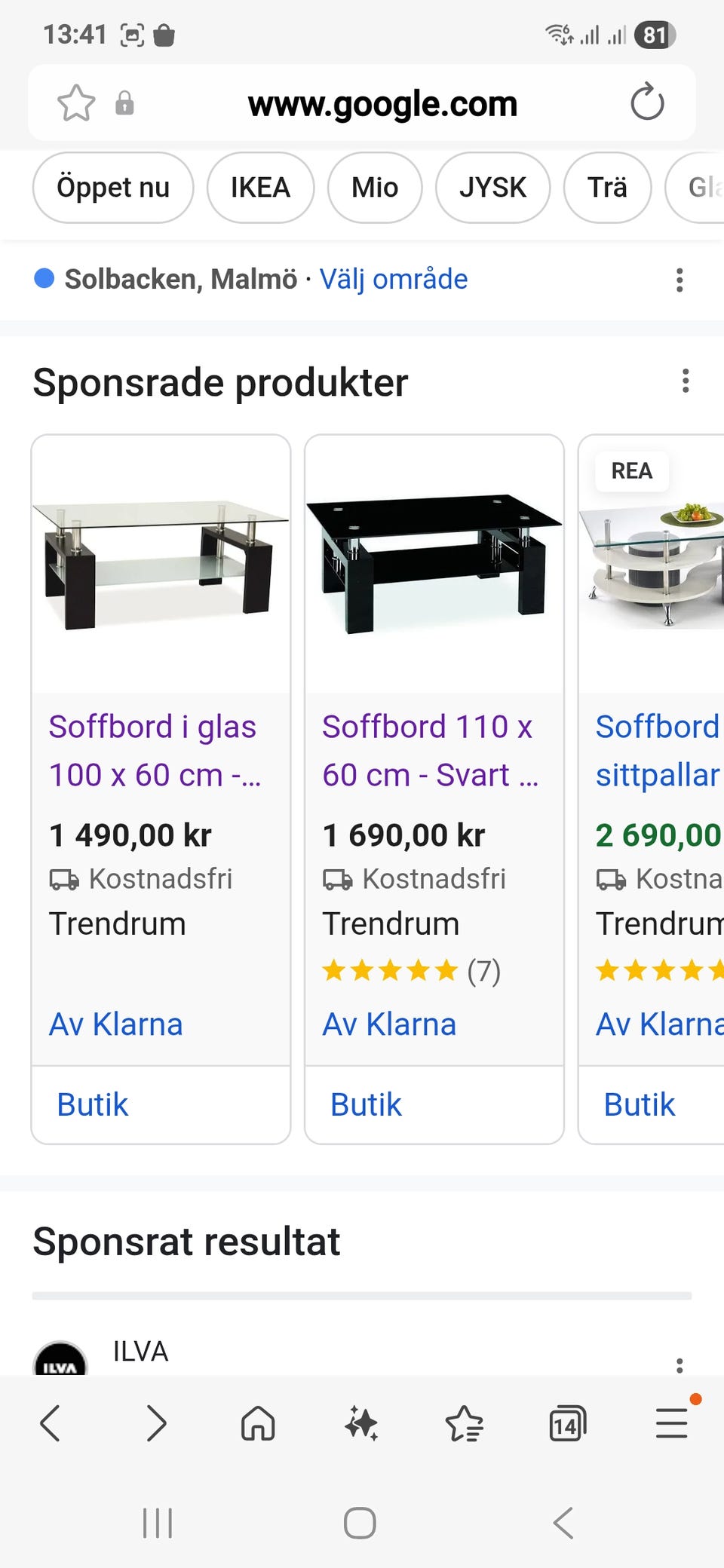Go back with browser back arrow
724x1568 pixels.
pos(51,1423)
